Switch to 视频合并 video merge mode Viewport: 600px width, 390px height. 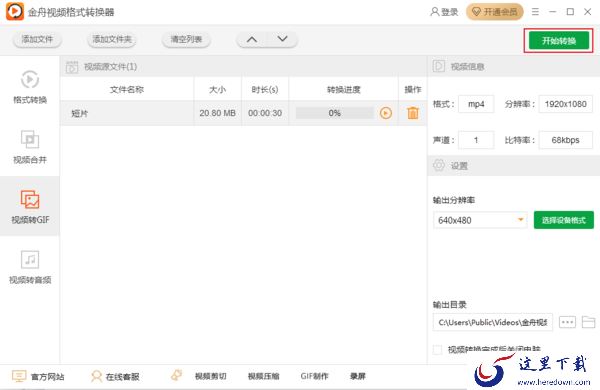30,147
